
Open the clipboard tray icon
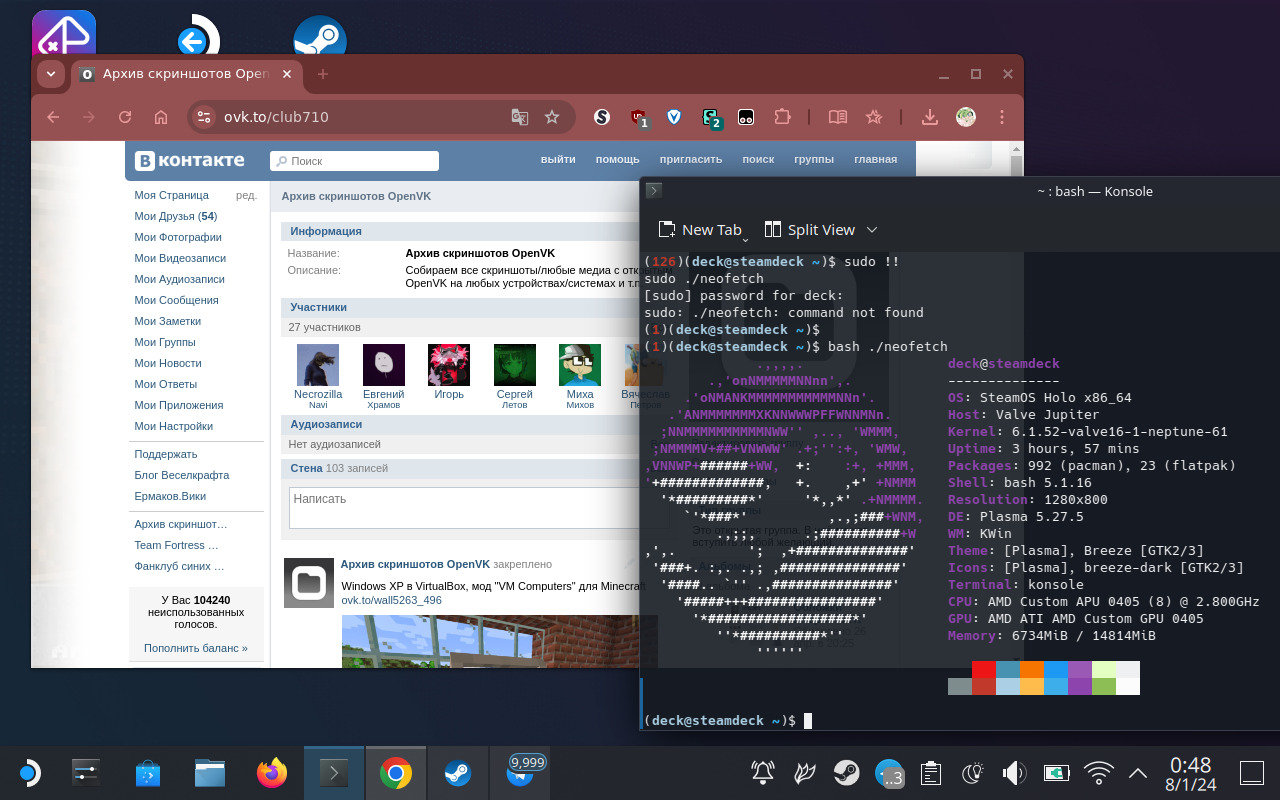pyautogui.click(x=931, y=773)
